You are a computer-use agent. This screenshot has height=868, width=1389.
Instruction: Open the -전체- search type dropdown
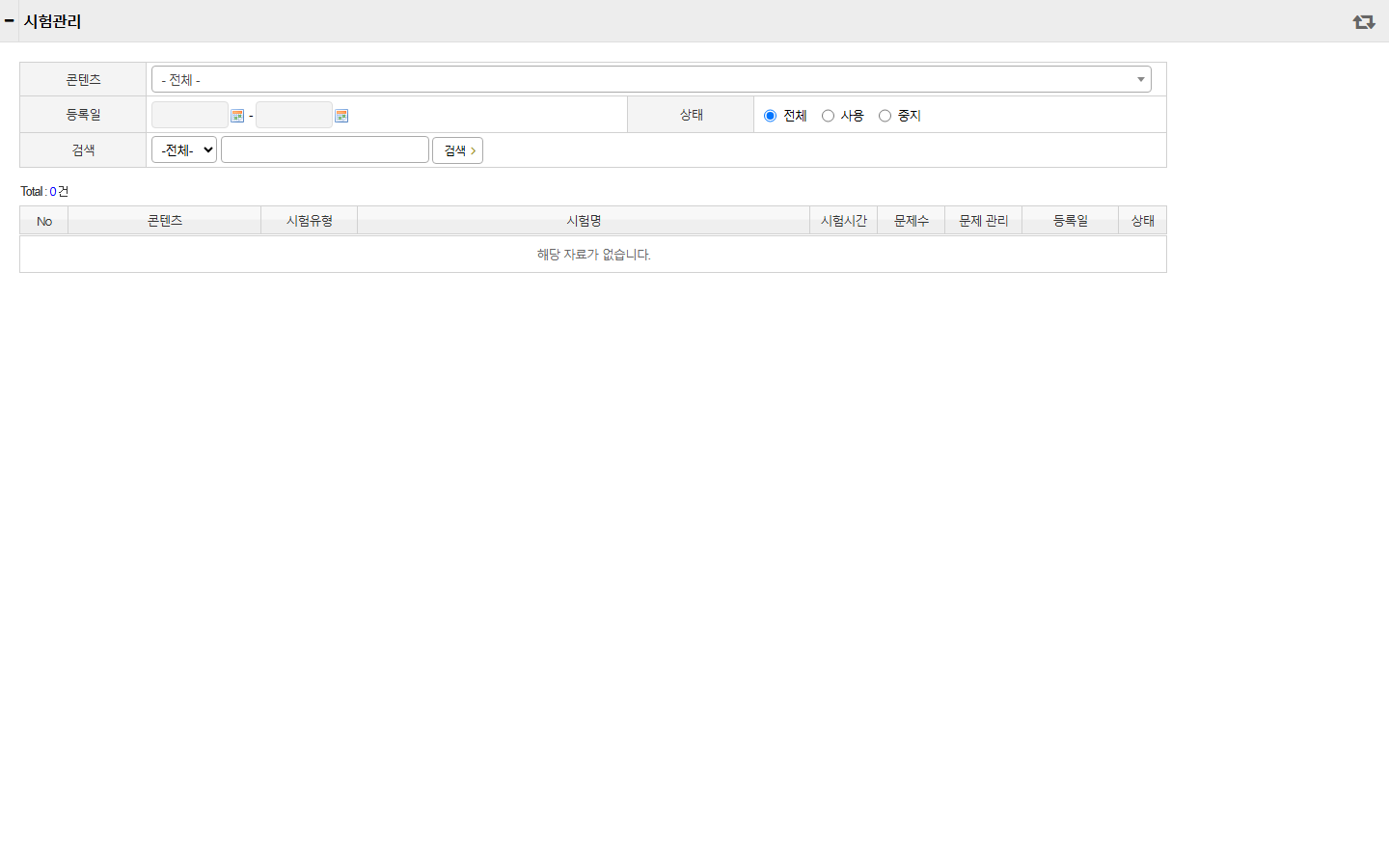(184, 149)
